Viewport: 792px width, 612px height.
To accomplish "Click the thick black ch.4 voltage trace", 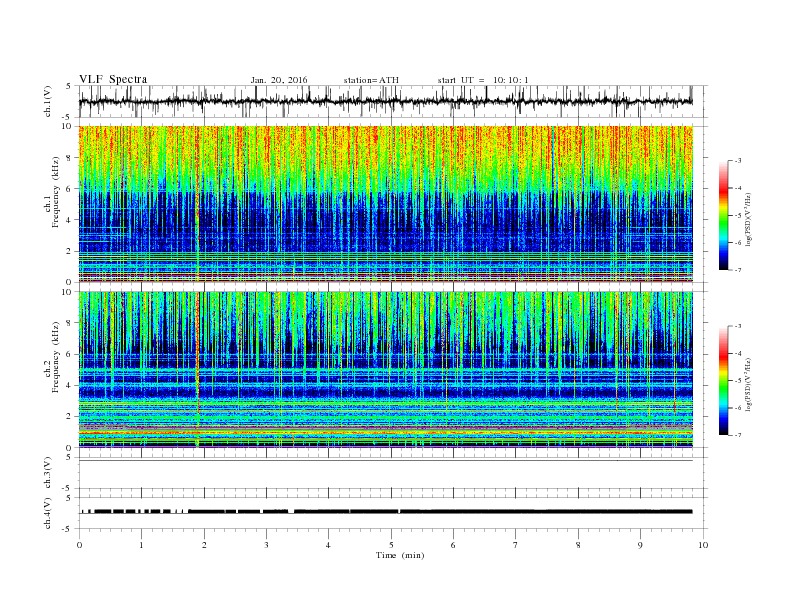I will tap(385, 512).
